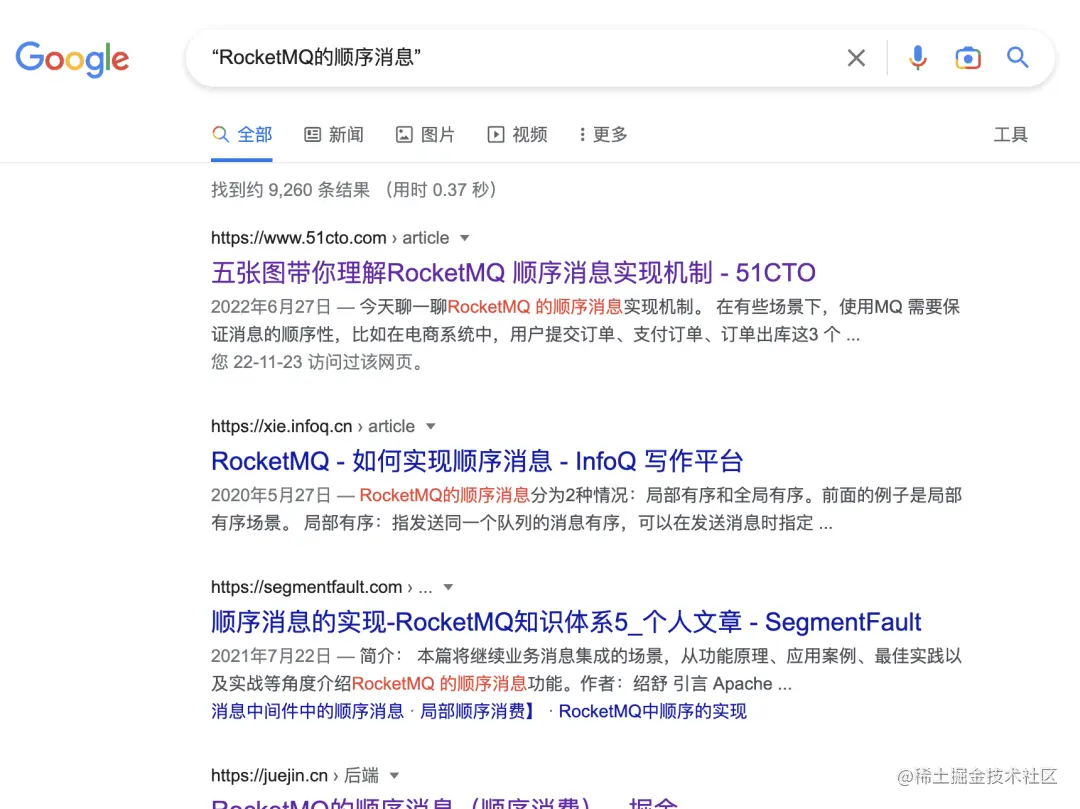The image size is (1080, 809).
Task: Click the 2021年7月22日 snippet date
Action: coord(271,655)
